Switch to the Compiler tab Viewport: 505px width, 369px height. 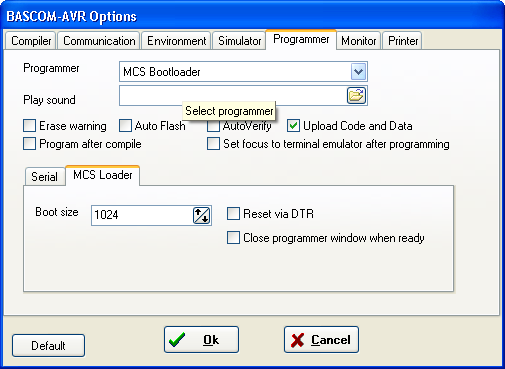31,41
